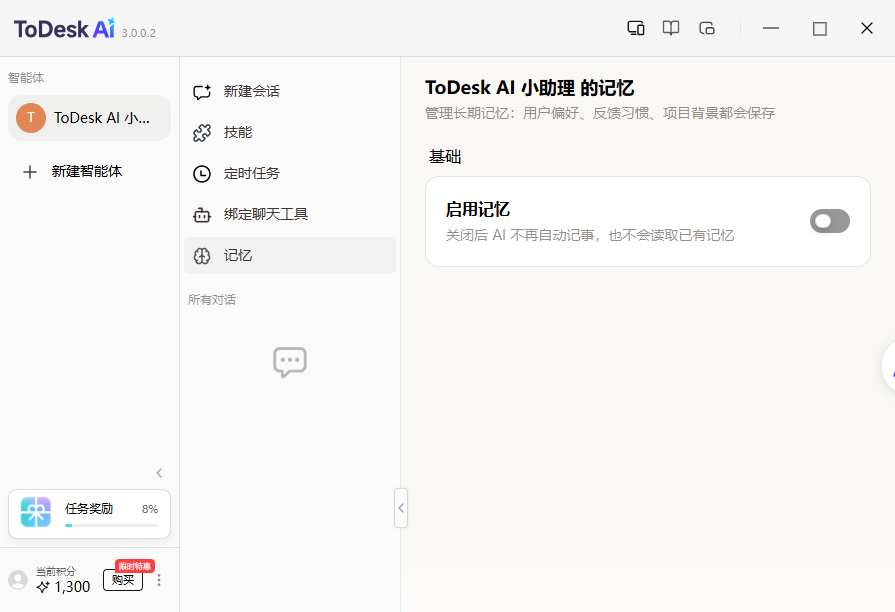895x612 pixels.
Task: Click the plus icon for new agent
Action: click(x=30, y=171)
